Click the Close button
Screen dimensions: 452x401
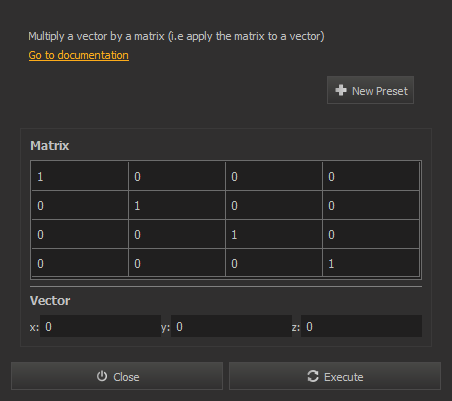(x=117, y=376)
